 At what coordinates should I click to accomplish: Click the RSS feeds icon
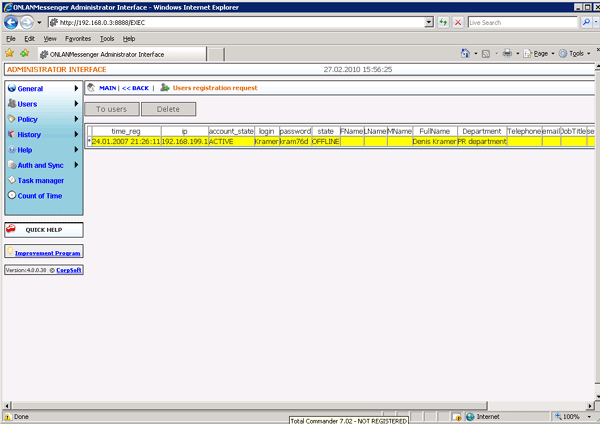point(486,54)
